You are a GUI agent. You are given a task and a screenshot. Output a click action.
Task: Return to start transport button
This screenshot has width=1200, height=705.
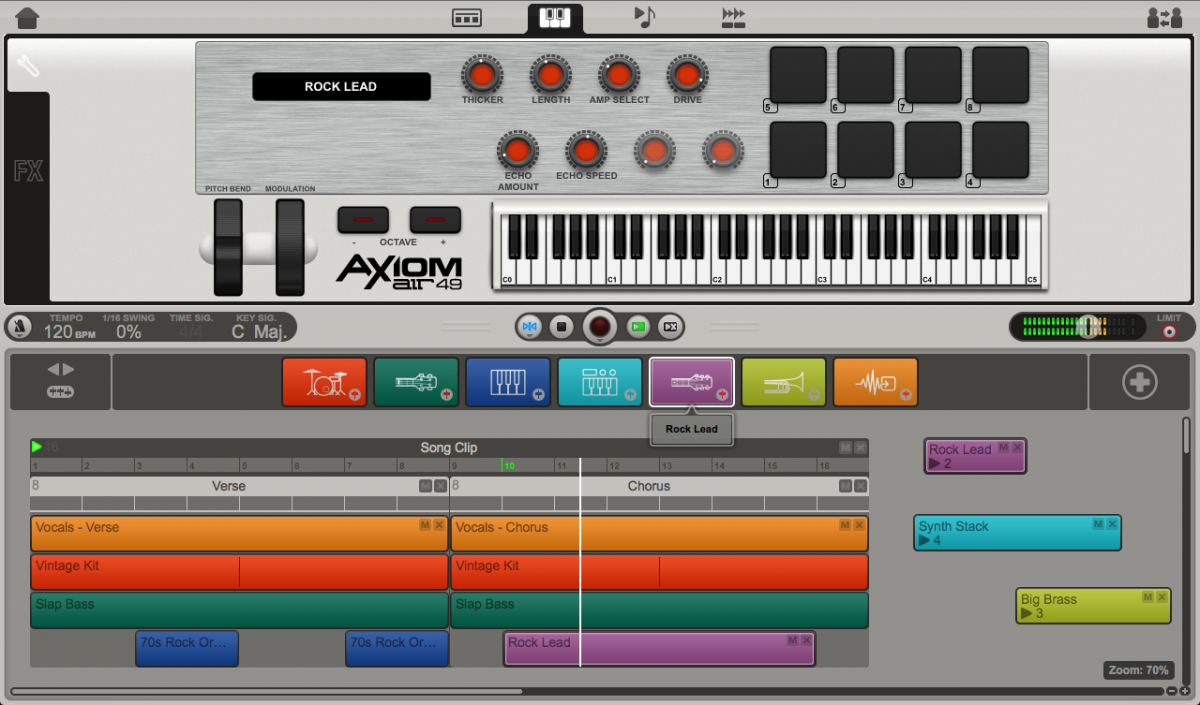pyautogui.click(x=530, y=326)
